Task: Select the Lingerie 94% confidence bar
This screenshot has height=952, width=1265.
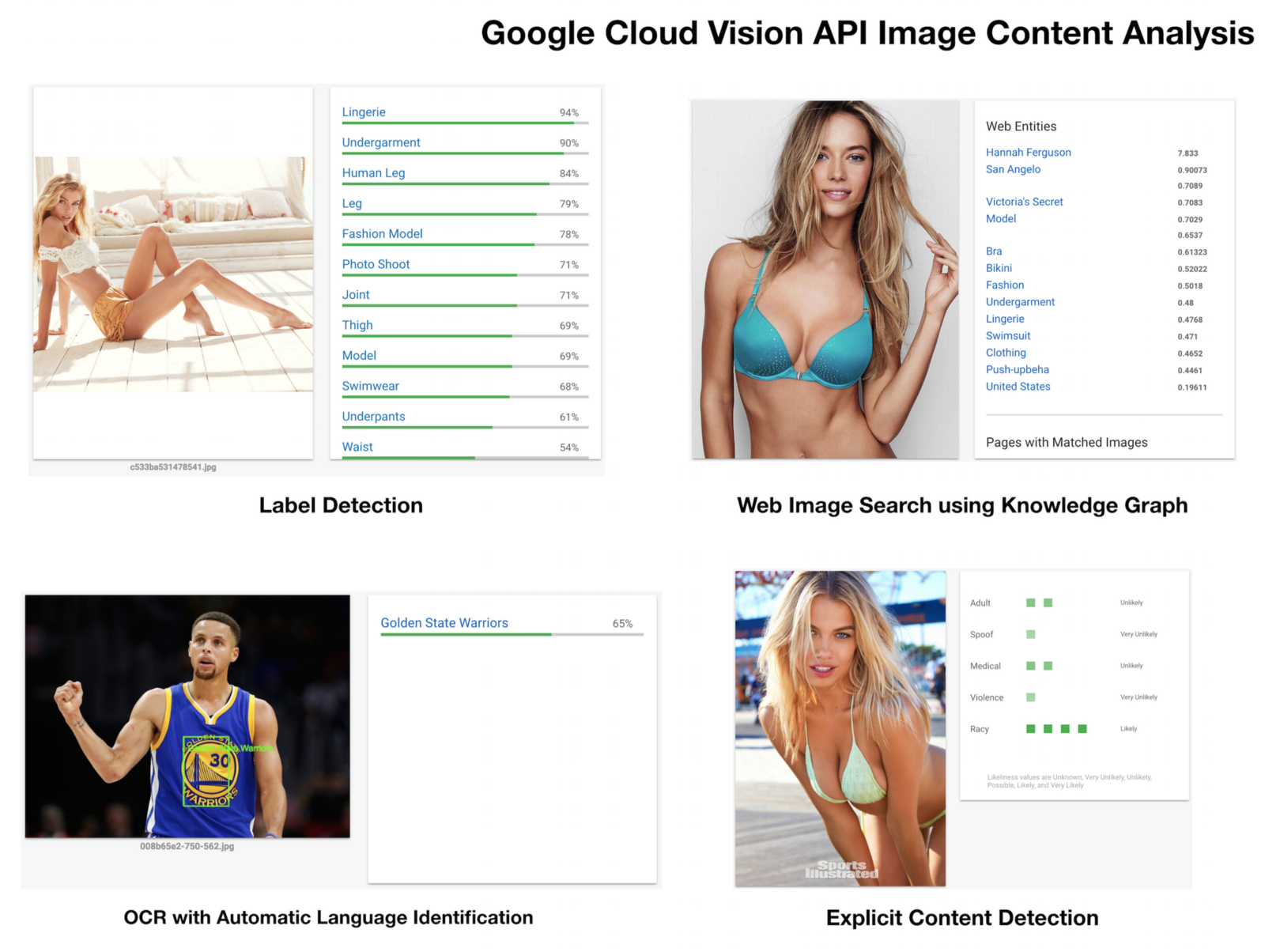Action: point(465,123)
